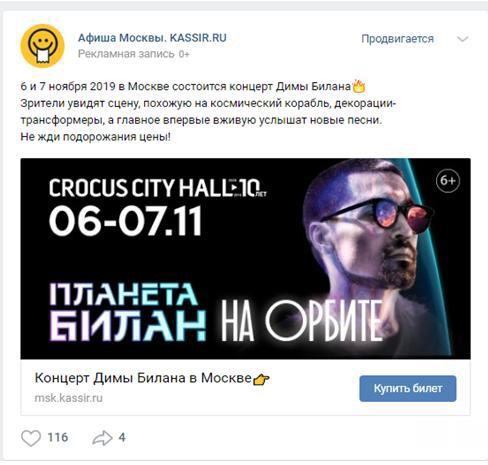Screen dimensions: 488x465
Task: Click the KASSIR.RU smiley avatar
Action: pyautogui.click(x=42, y=46)
